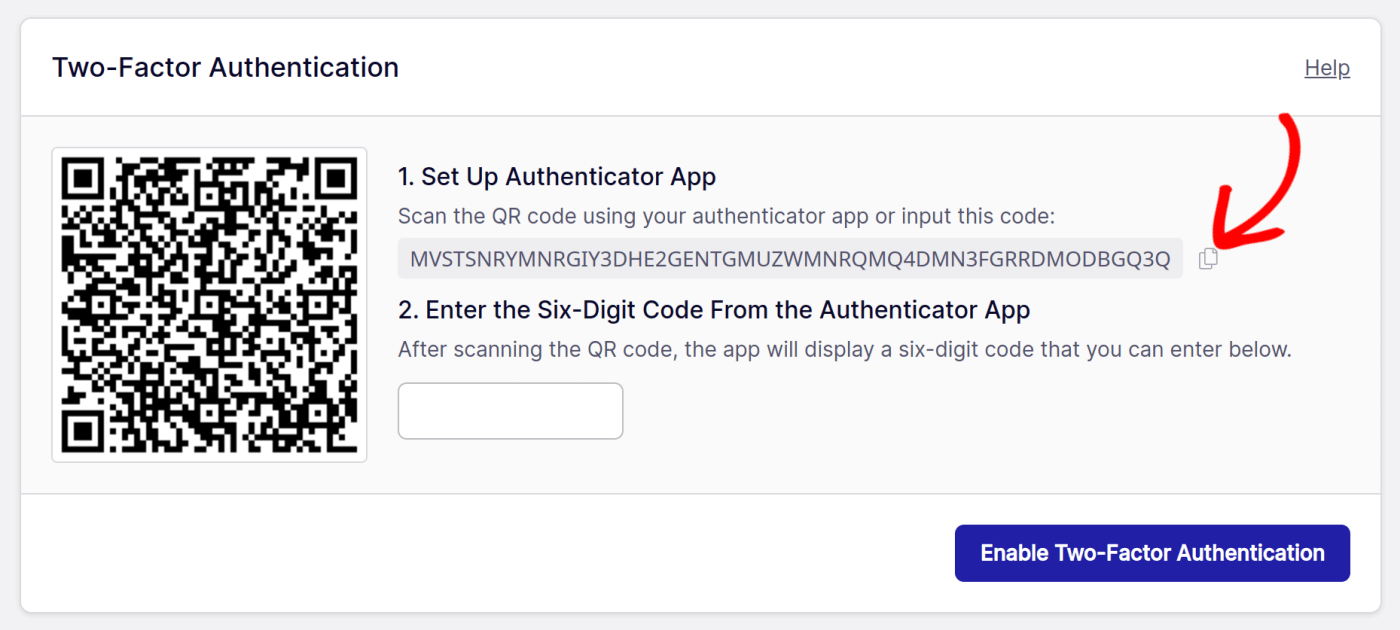Click Help in the top-right corner
The height and width of the screenshot is (630, 1400).
click(1327, 67)
